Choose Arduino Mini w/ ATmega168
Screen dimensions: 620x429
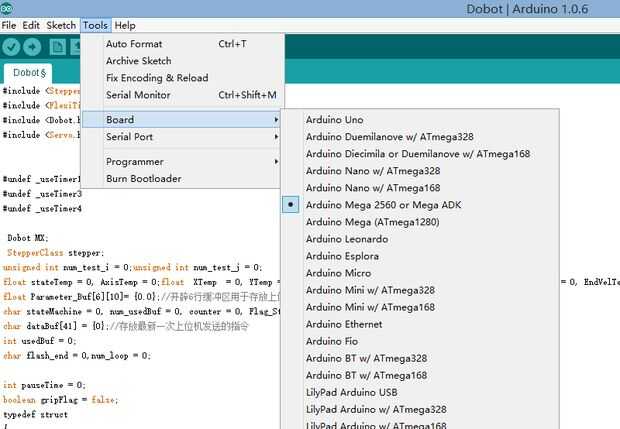[420, 307]
